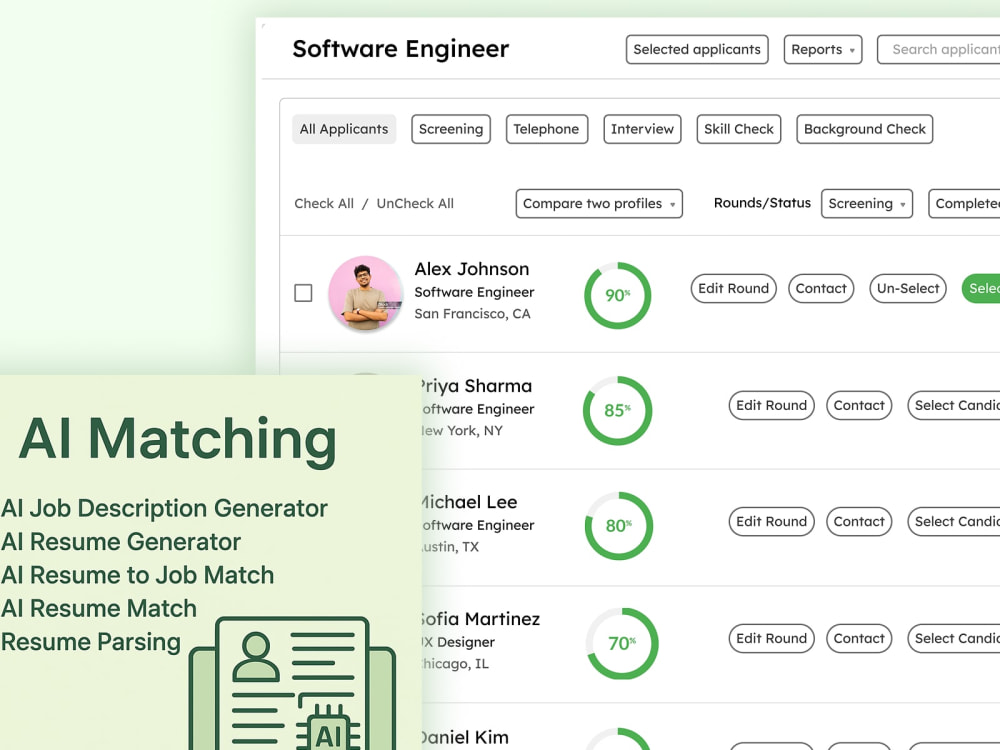Click the Rounds/Status label
Viewport: 1000px width, 750px height.
point(762,203)
